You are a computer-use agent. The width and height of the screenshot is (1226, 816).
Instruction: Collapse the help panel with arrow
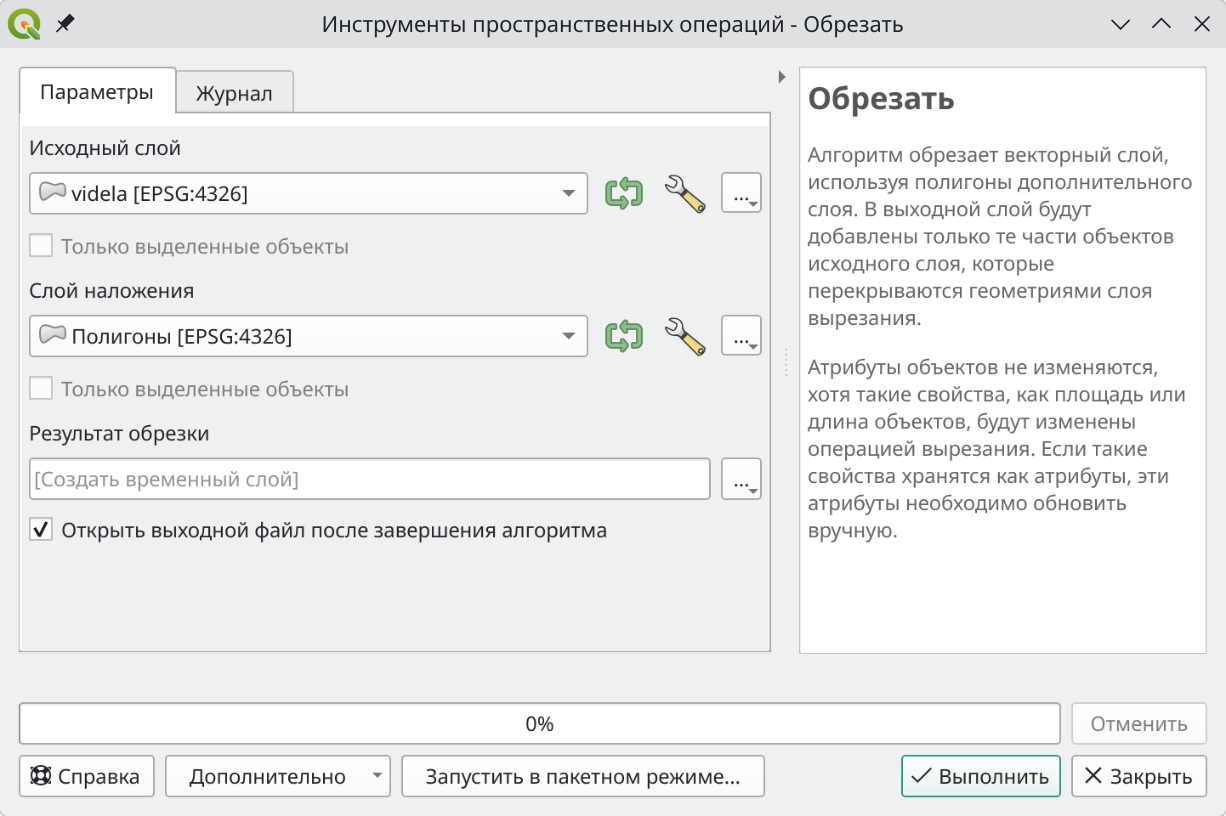782,77
